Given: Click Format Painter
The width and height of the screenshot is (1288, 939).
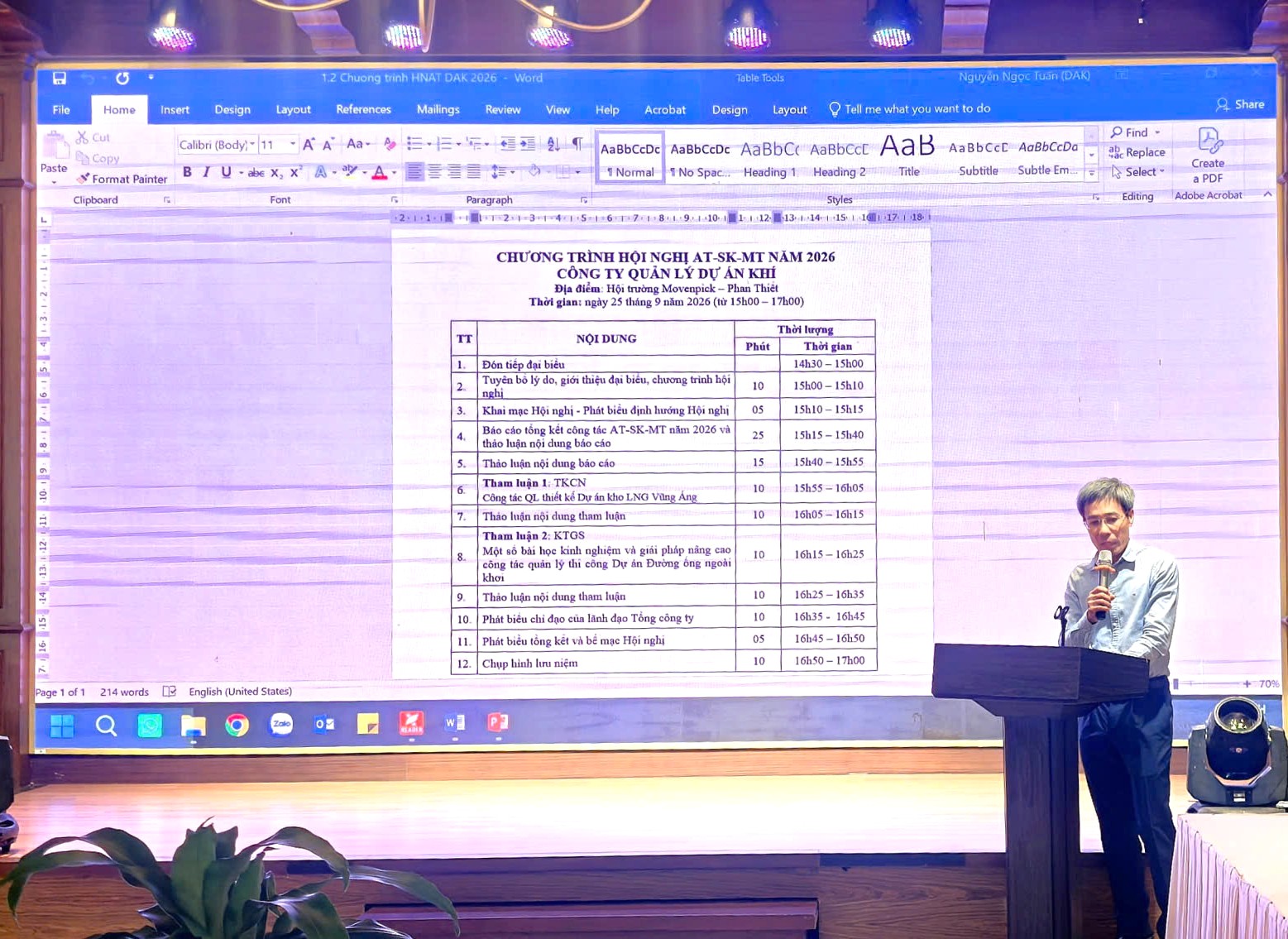Looking at the screenshot, I should click(x=122, y=179).
